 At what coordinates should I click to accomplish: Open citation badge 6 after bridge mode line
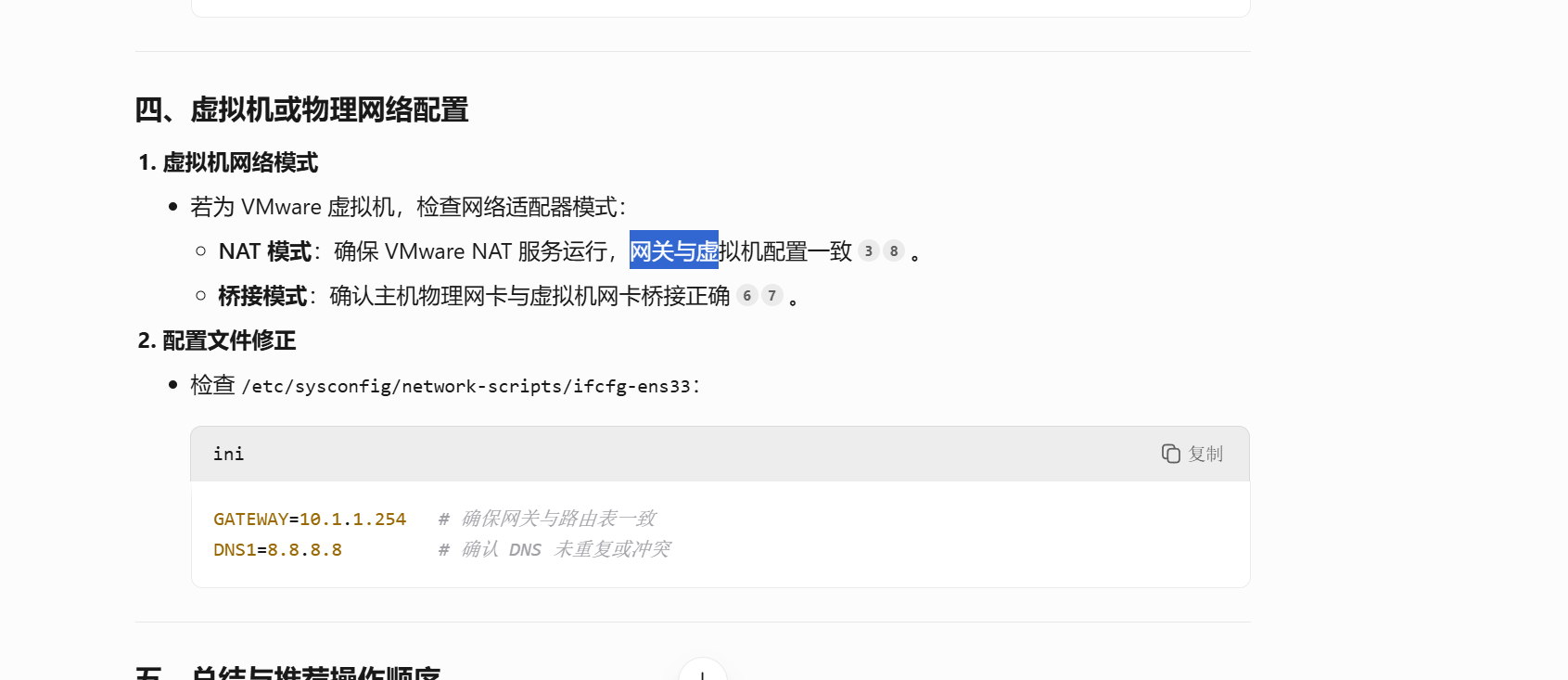coord(747,296)
